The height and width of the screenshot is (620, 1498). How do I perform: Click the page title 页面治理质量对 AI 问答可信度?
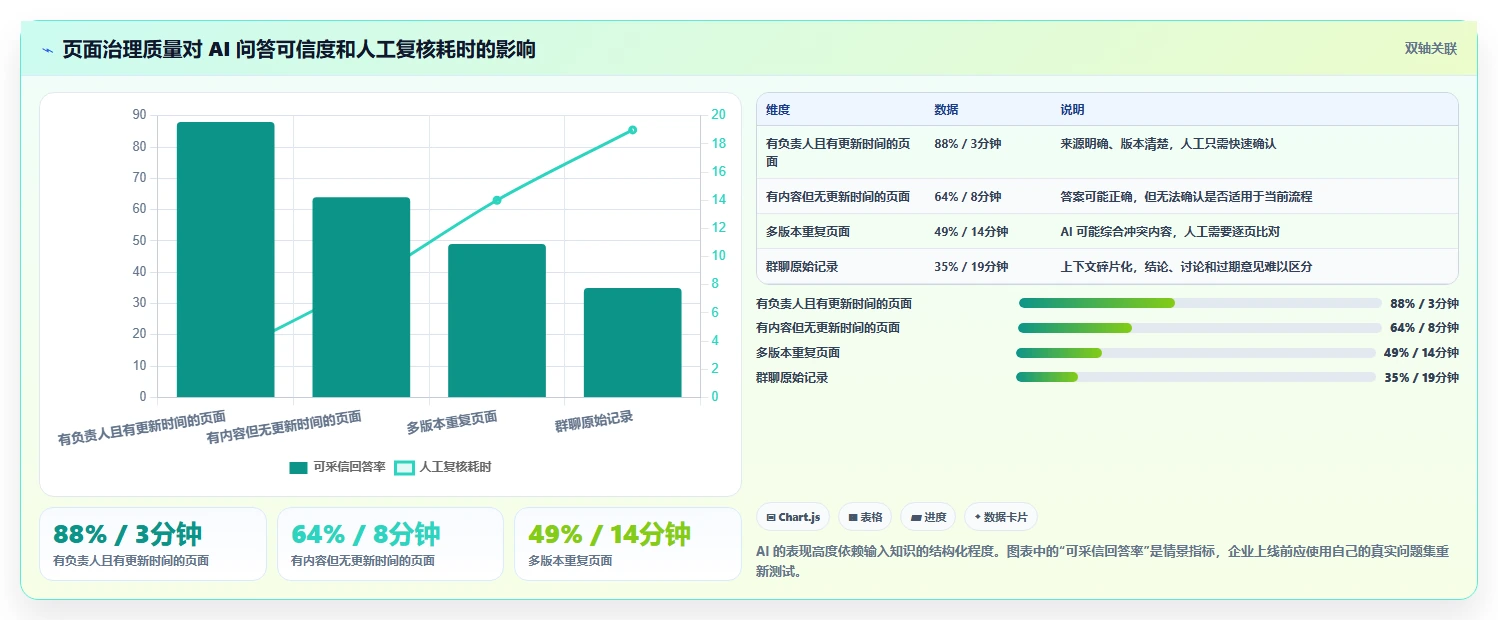pyautogui.click(x=299, y=49)
